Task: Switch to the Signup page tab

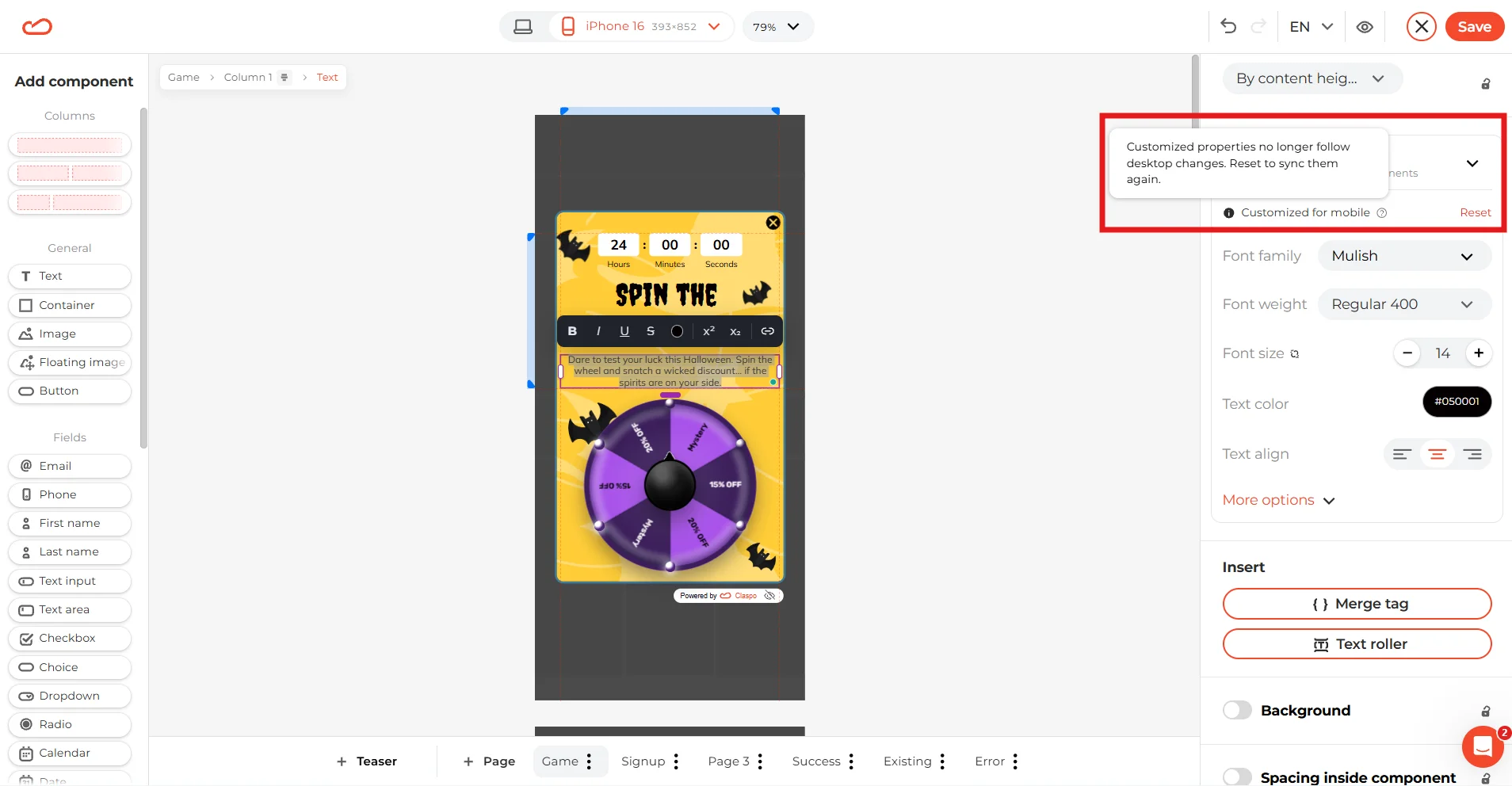Action: pos(643,761)
